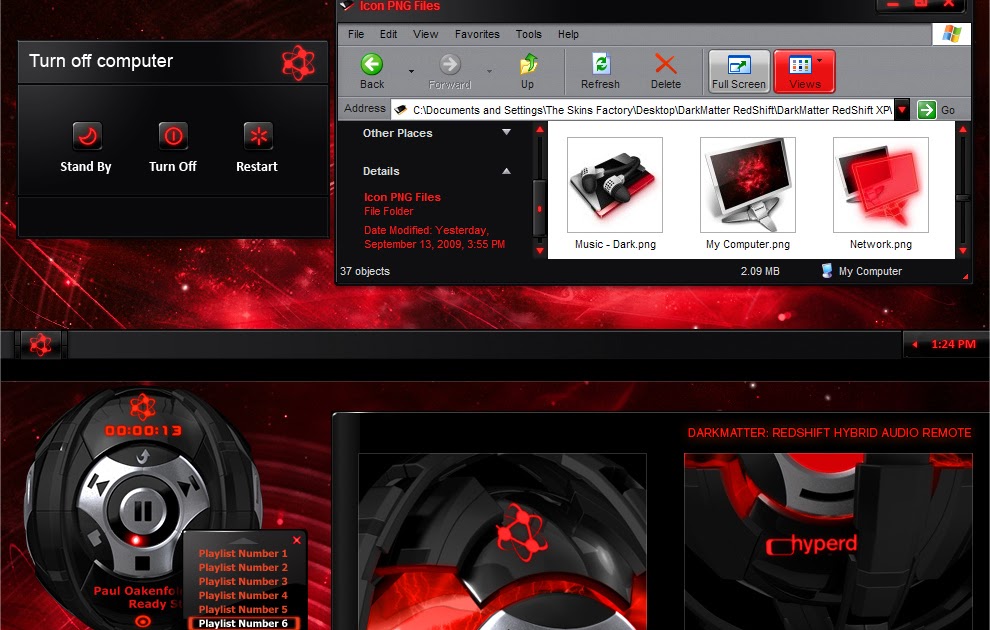Click the red atom Start button
Image resolution: width=990 pixels, height=630 pixels.
(40, 345)
